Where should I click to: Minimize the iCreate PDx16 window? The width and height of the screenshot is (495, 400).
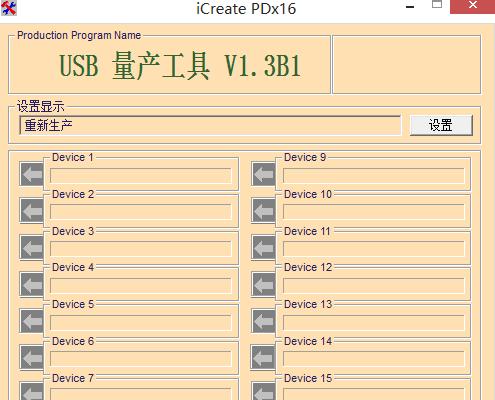[x=410, y=7]
